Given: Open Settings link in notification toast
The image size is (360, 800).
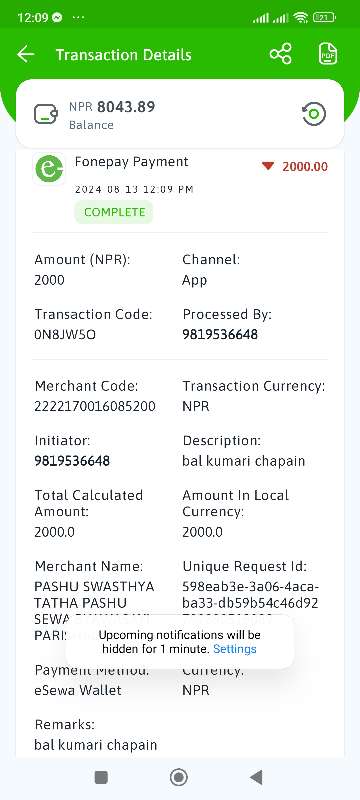Looking at the screenshot, I should (x=235, y=649).
